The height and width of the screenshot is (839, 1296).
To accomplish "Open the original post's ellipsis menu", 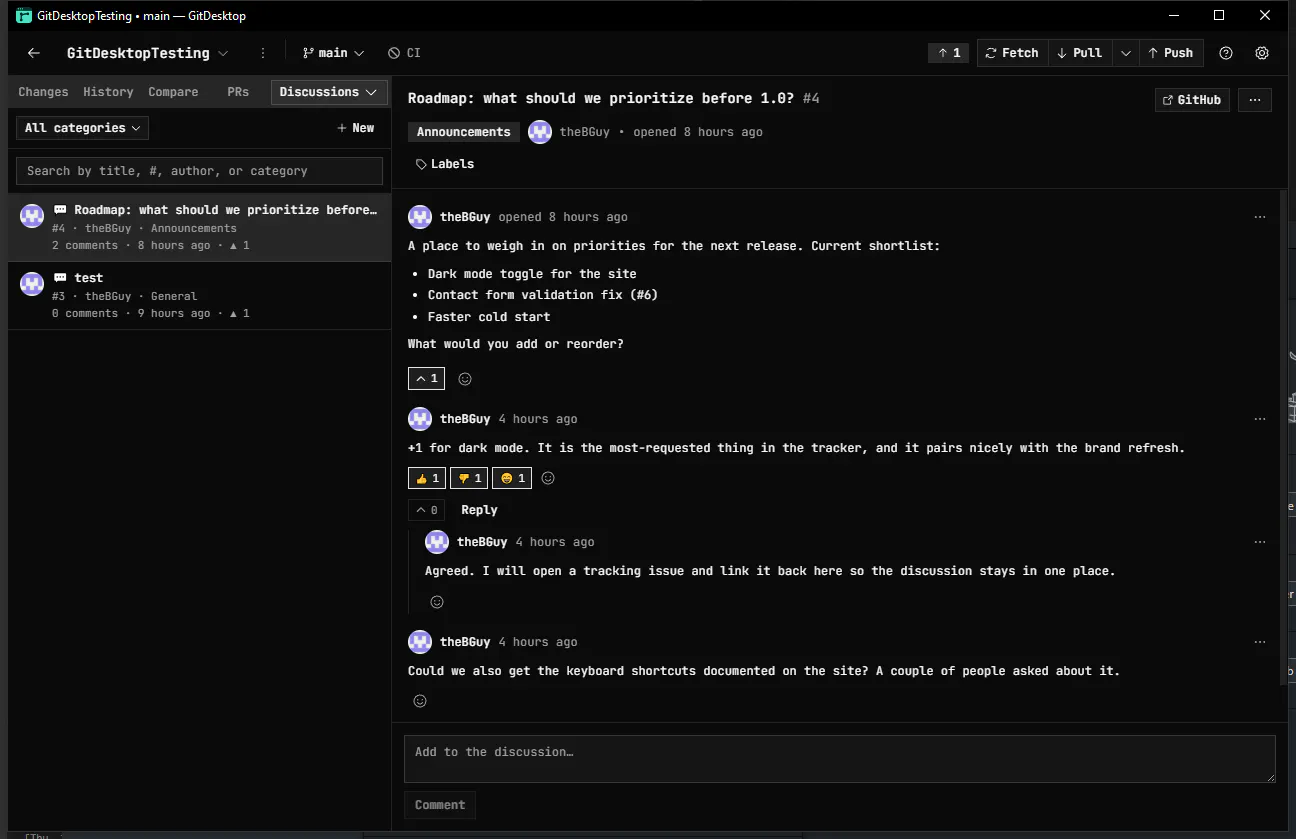I will click(1260, 217).
